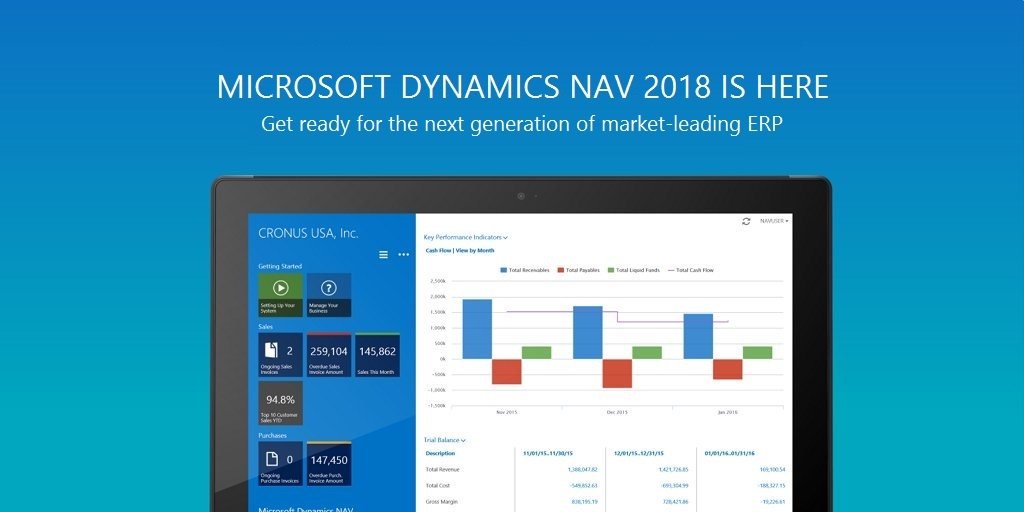The width and height of the screenshot is (1024, 512).
Task: Open the Top 10 Customer Sales YTD tile
Action: point(280,404)
